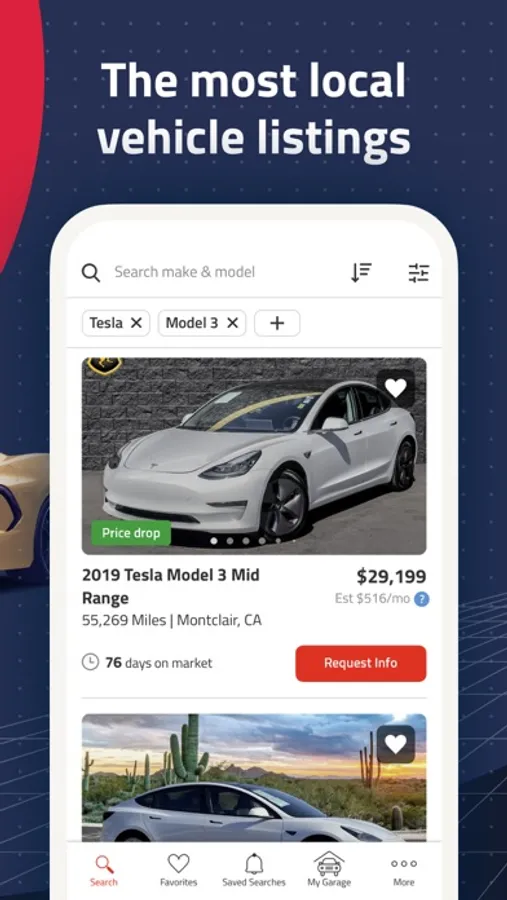Screen dimensions: 507x900
Task: Add another filter with plus chip
Action: click(277, 323)
